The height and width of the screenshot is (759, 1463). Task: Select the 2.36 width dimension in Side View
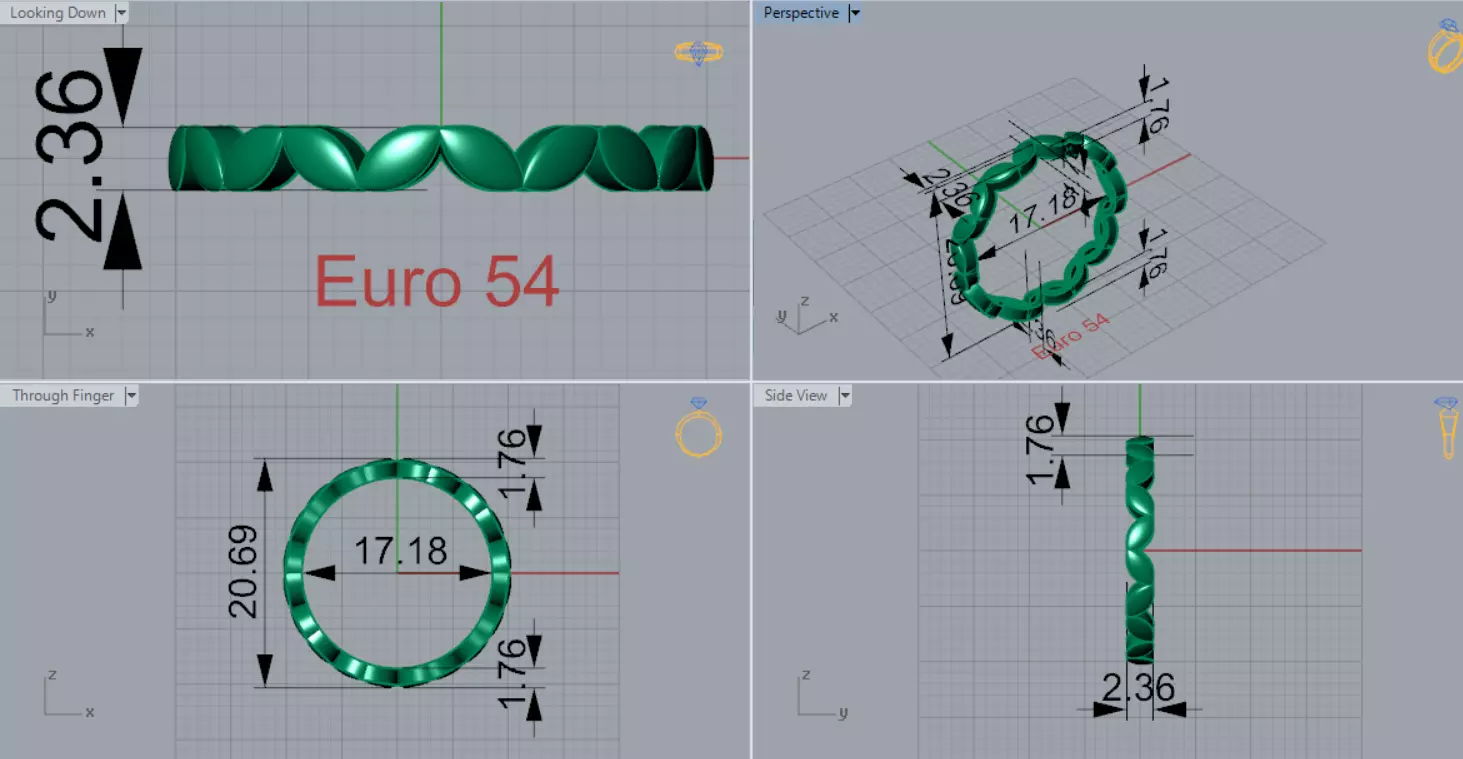pyautogui.click(x=1138, y=688)
